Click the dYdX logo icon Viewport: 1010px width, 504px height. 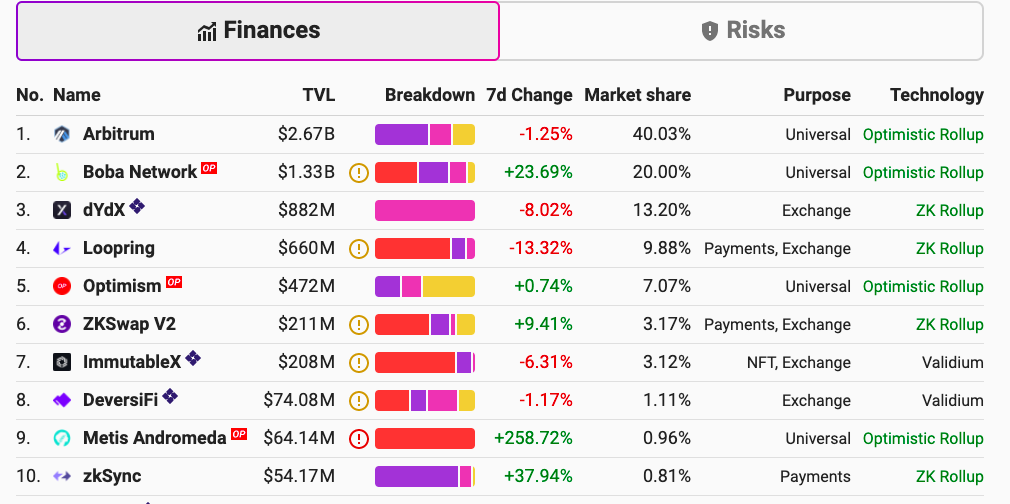(x=62, y=210)
